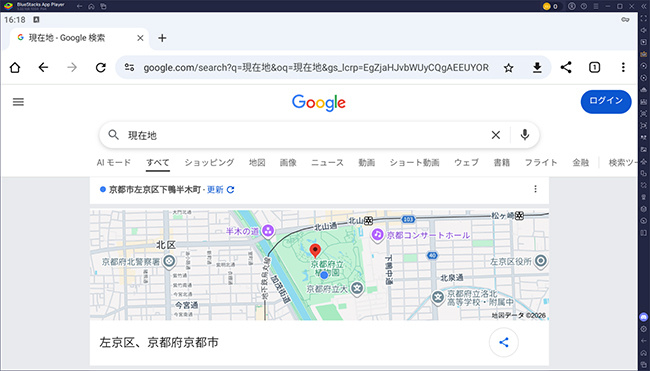Switch to the 書籍 tab

click(502, 162)
